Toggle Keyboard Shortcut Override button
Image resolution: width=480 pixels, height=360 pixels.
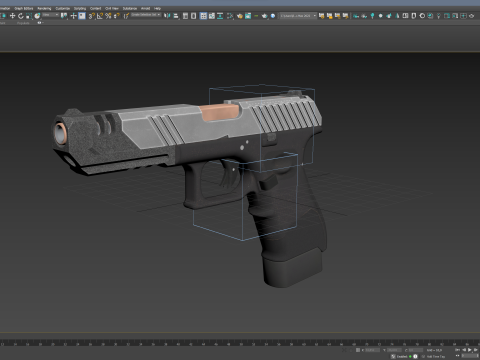[82, 16]
